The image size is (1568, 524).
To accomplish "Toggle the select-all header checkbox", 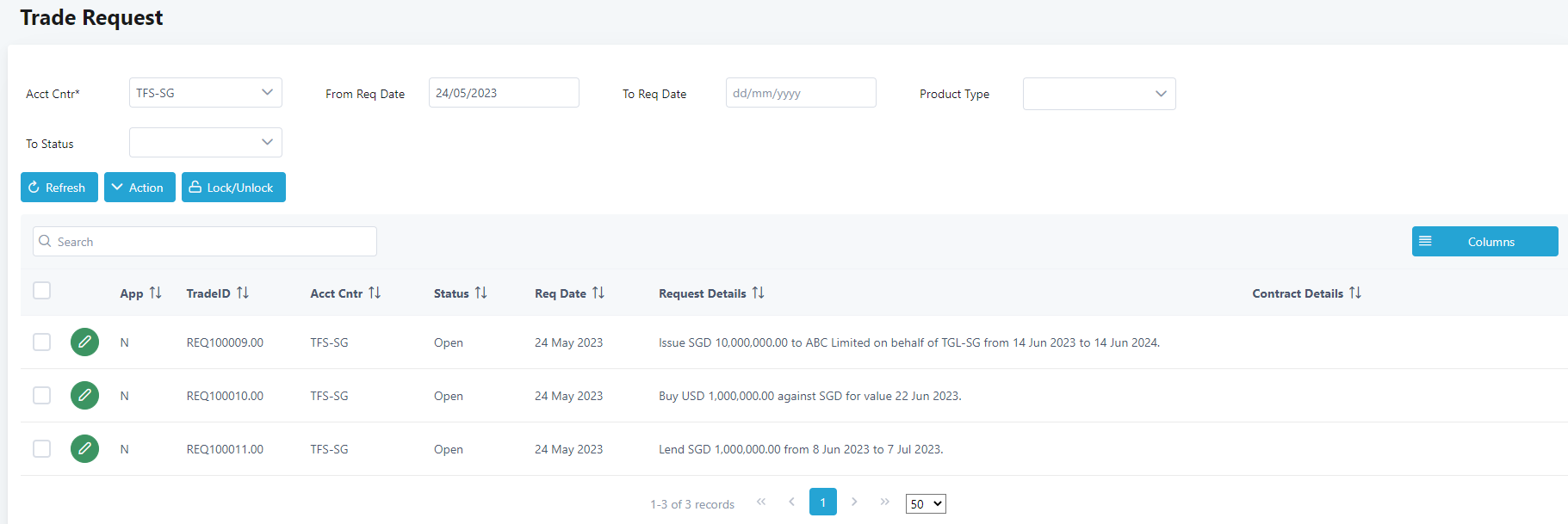I will [41, 291].
